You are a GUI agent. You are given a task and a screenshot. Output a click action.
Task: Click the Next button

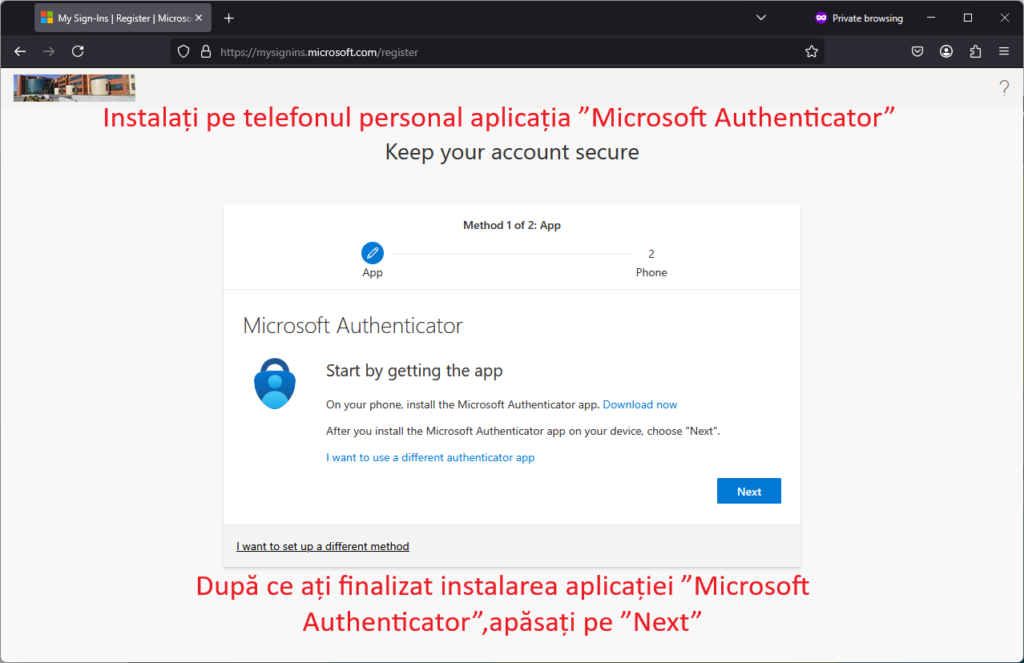pyautogui.click(x=748, y=491)
